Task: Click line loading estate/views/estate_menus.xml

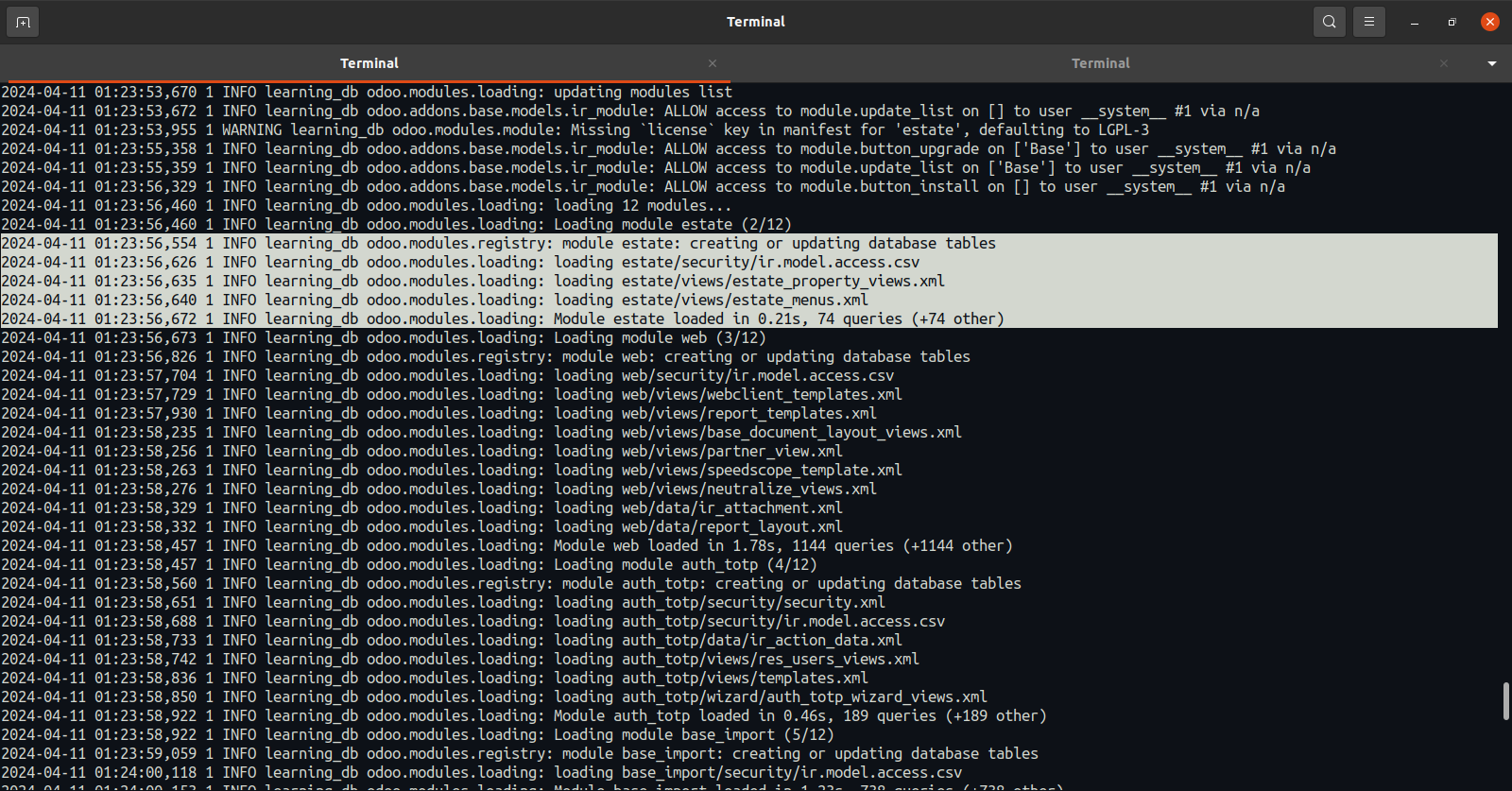Action: 435,300
